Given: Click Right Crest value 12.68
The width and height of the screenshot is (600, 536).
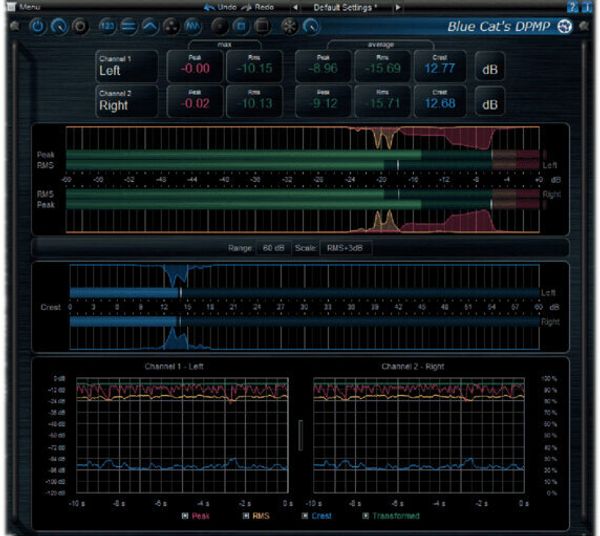Looking at the screenshot, I should 440,101.
